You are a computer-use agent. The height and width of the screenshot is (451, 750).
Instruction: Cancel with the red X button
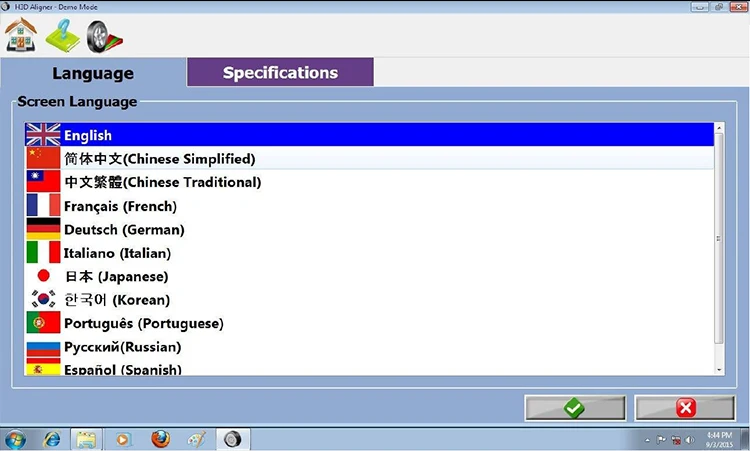pos(685,408)
